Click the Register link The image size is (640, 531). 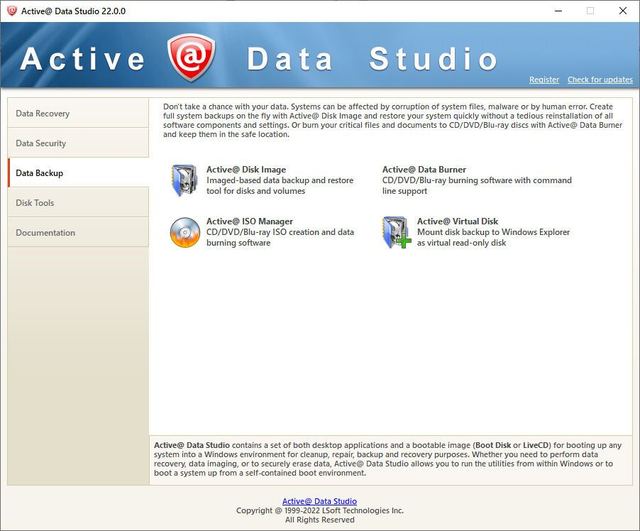[x=544, y=80]
